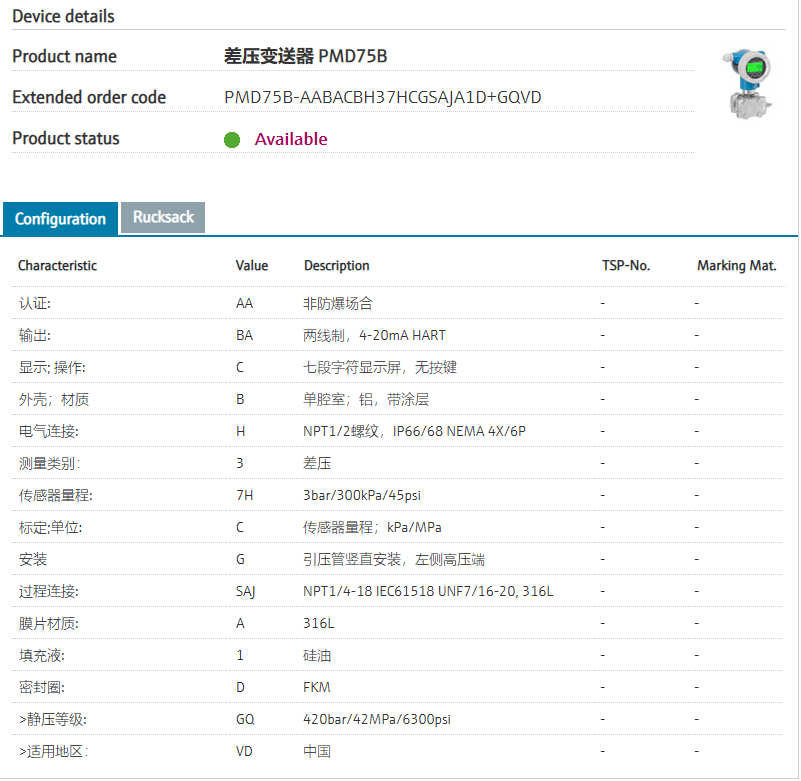
Task: Select the 认证 characteristic label
Action: click(x=35, y=303)
